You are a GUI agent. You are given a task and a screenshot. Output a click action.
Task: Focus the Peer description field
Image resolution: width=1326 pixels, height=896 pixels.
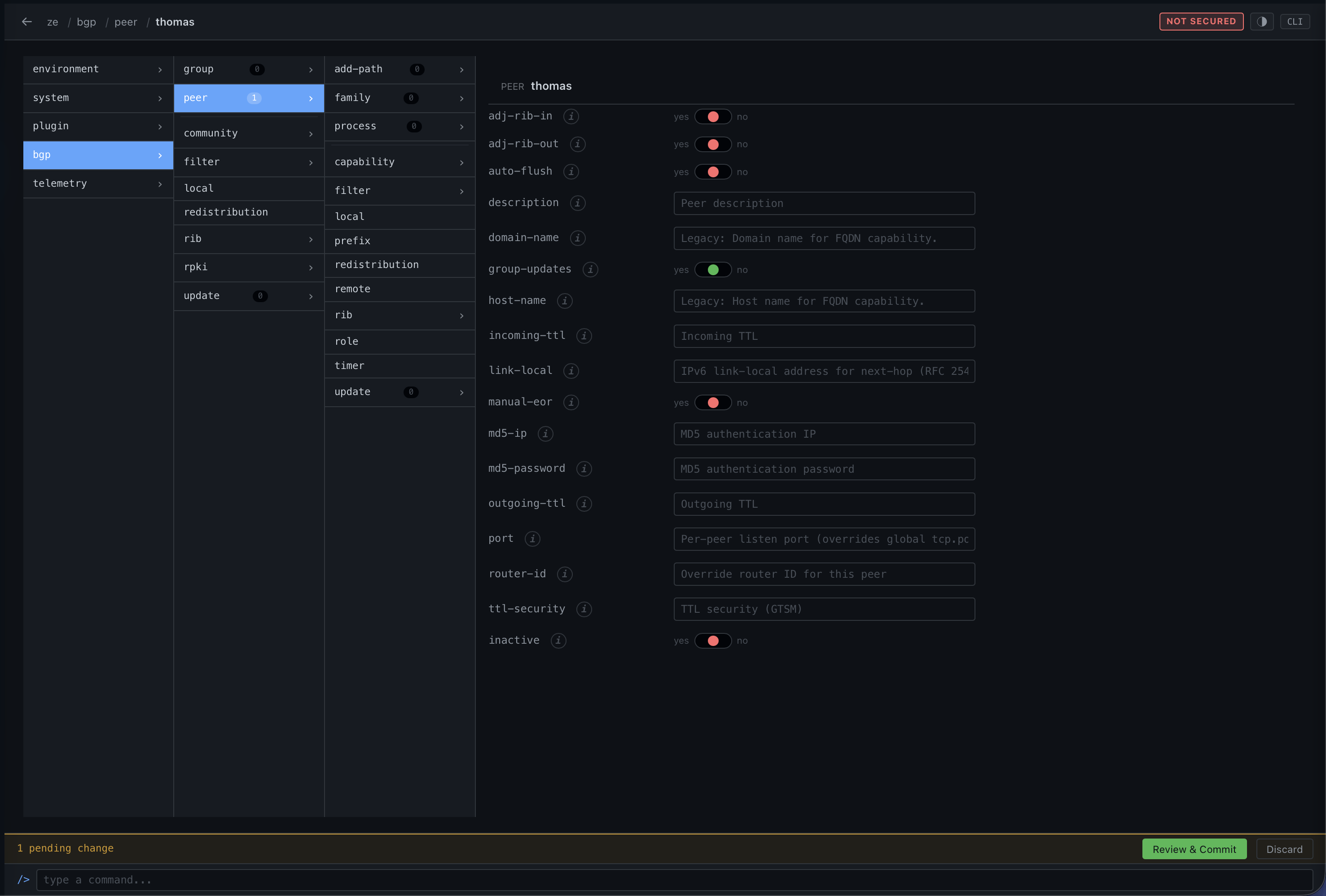coord(824,203)
